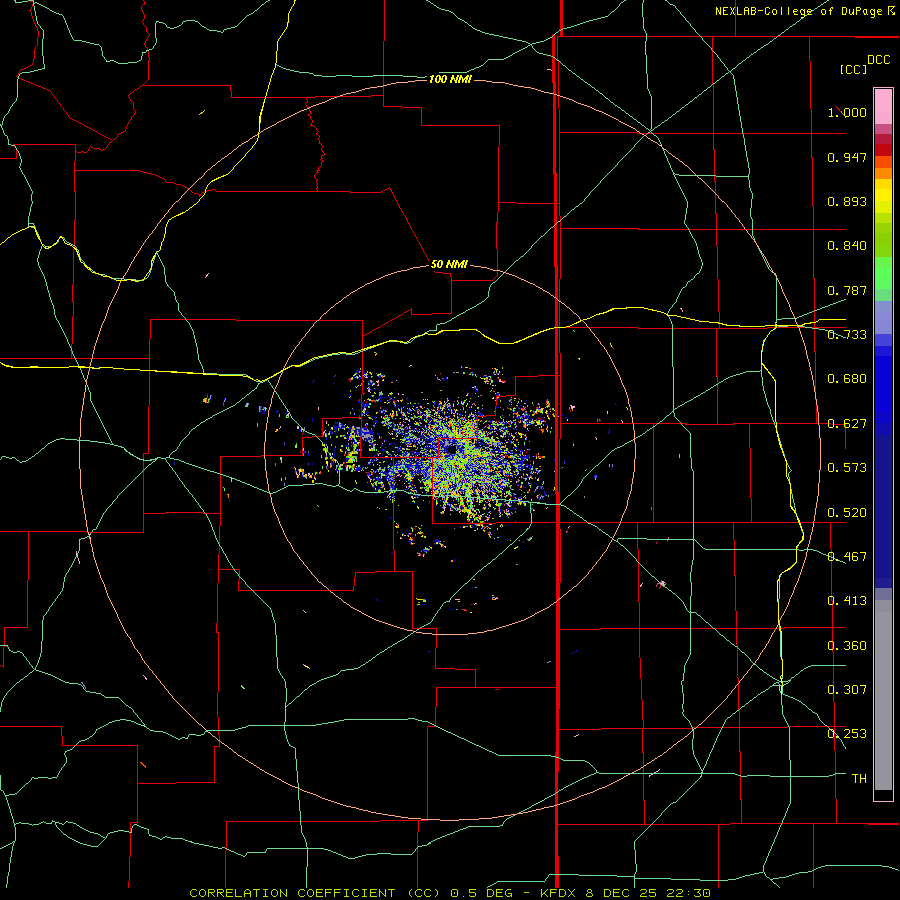Click the 0.947 scale value
This screenshot has width=900, height=900.
(x=847, y=157)
